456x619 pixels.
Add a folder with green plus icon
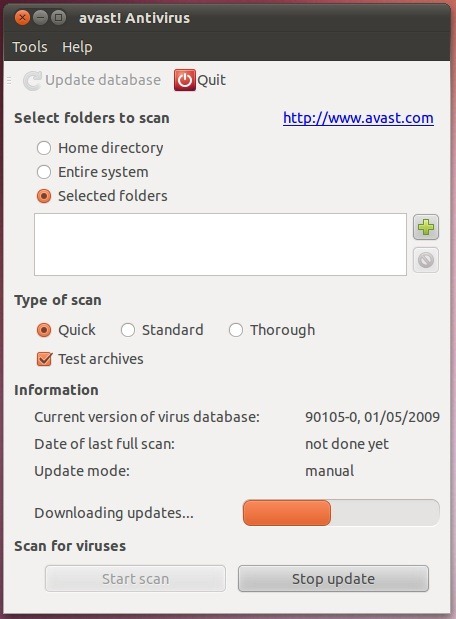pyautogui.click(x=426, y=227)
